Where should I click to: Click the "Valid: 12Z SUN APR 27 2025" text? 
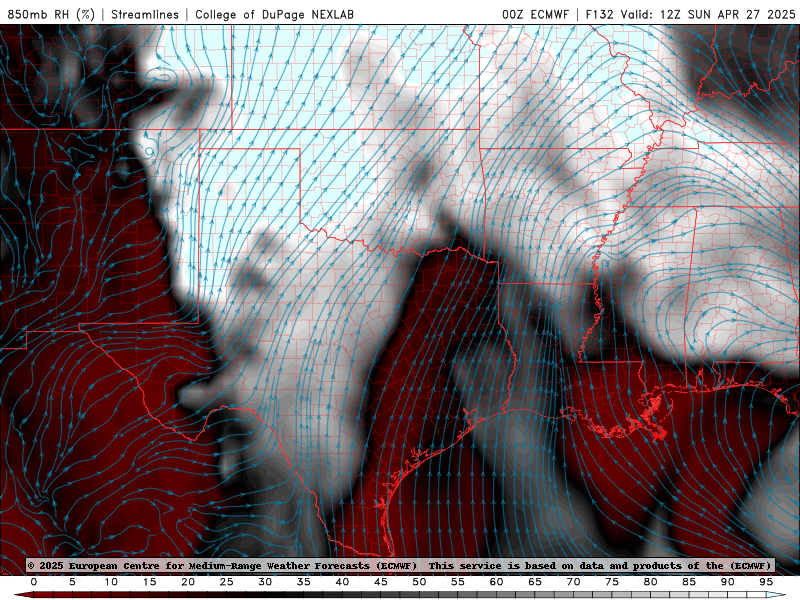click(x=708, y=14)
